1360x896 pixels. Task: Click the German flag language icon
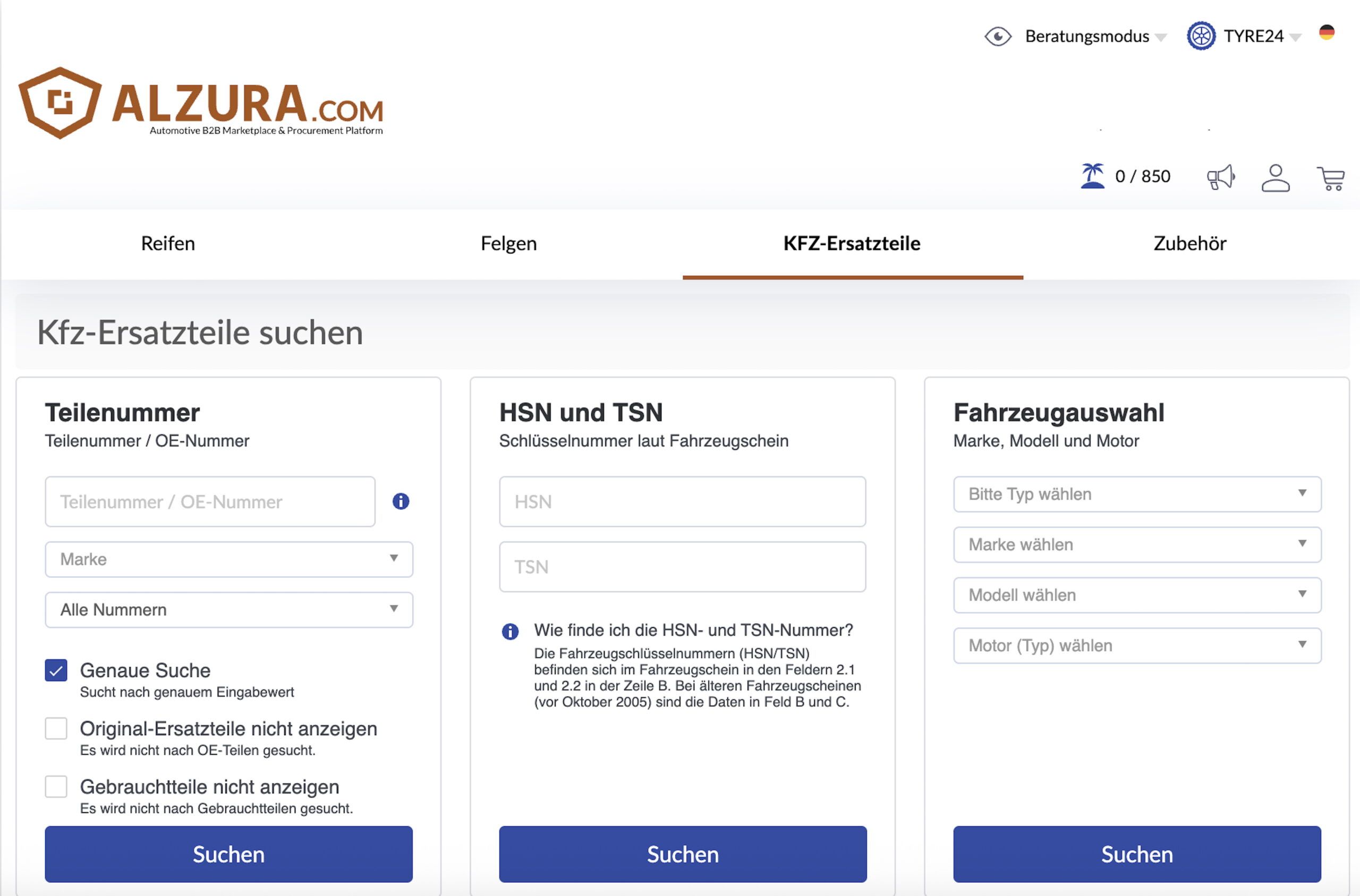pos(1327,32)
